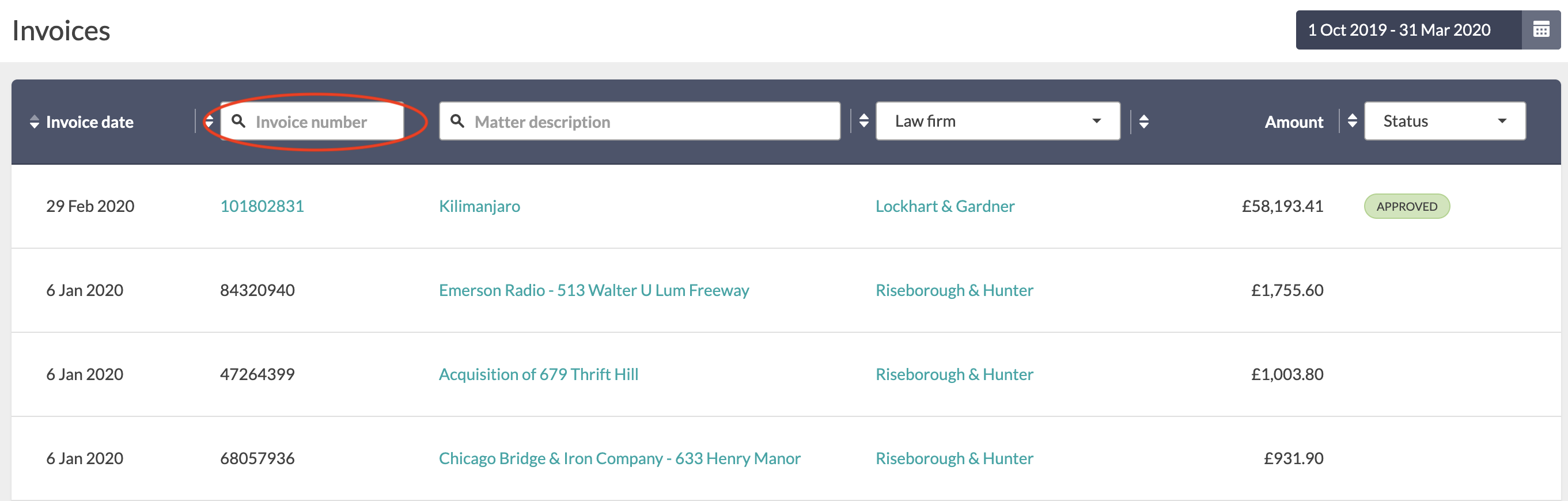
Task: Click the Matter description search magnifier
Action: click(457, 121)
